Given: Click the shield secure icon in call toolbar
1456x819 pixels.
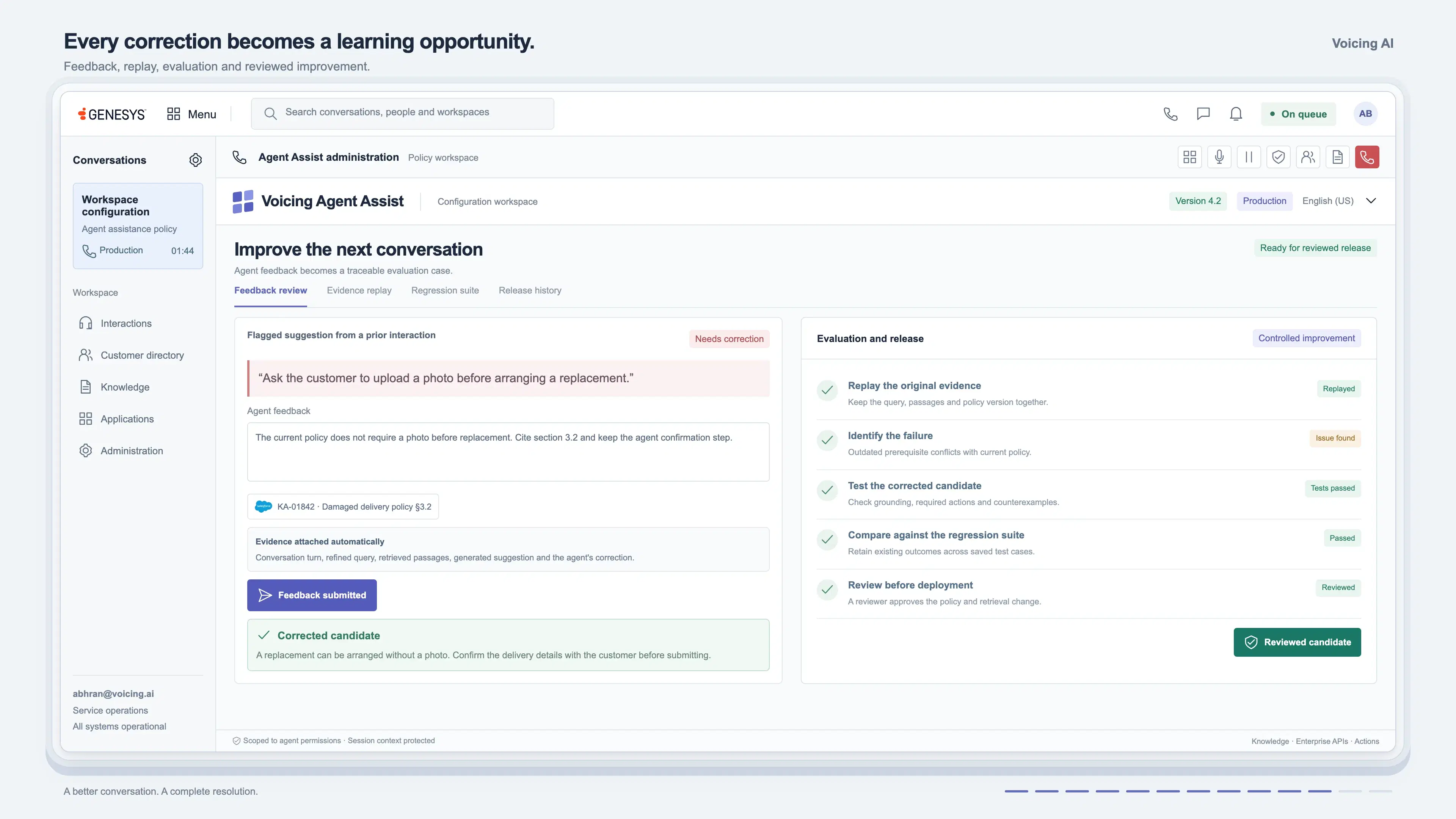Looking at the screenshot, I should 1279,157.
